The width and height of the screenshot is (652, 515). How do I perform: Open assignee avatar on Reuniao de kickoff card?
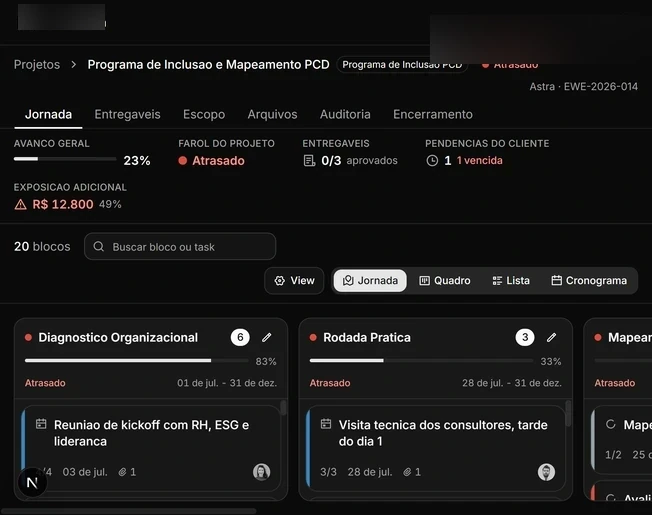[x=262, y=472]
